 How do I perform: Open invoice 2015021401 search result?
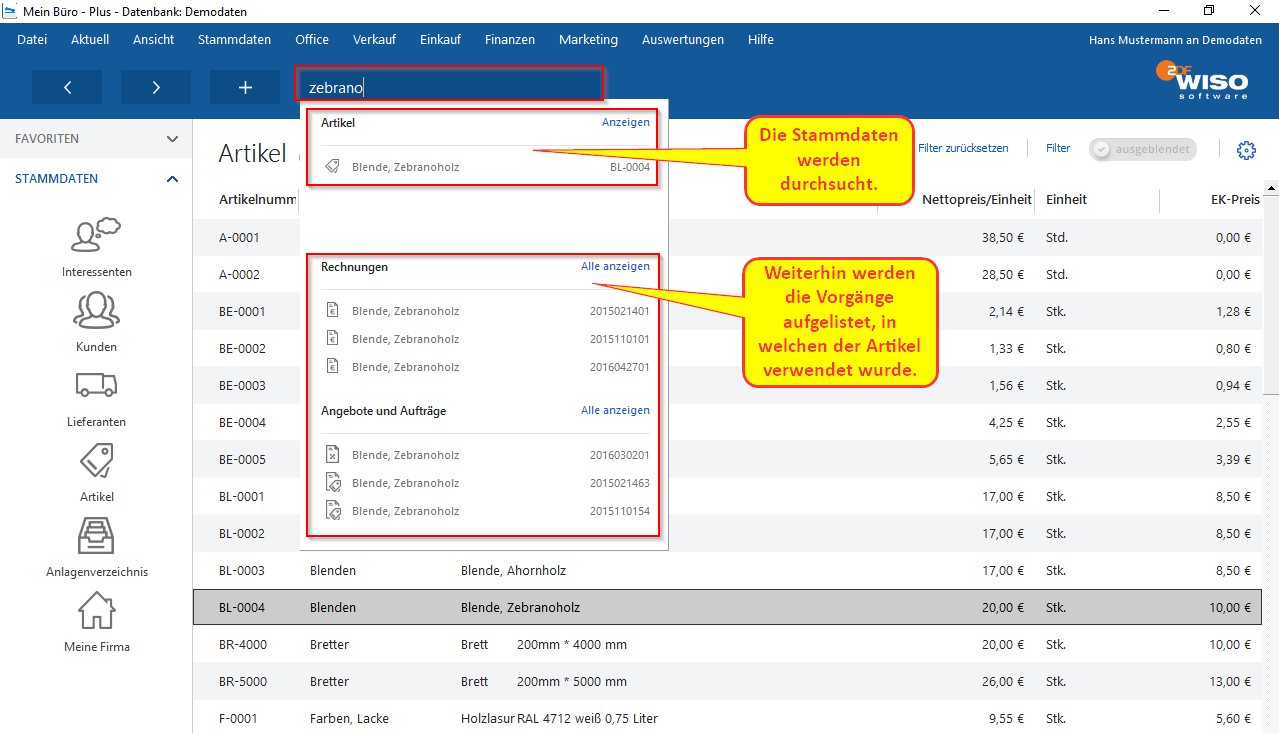coord(485,311)
